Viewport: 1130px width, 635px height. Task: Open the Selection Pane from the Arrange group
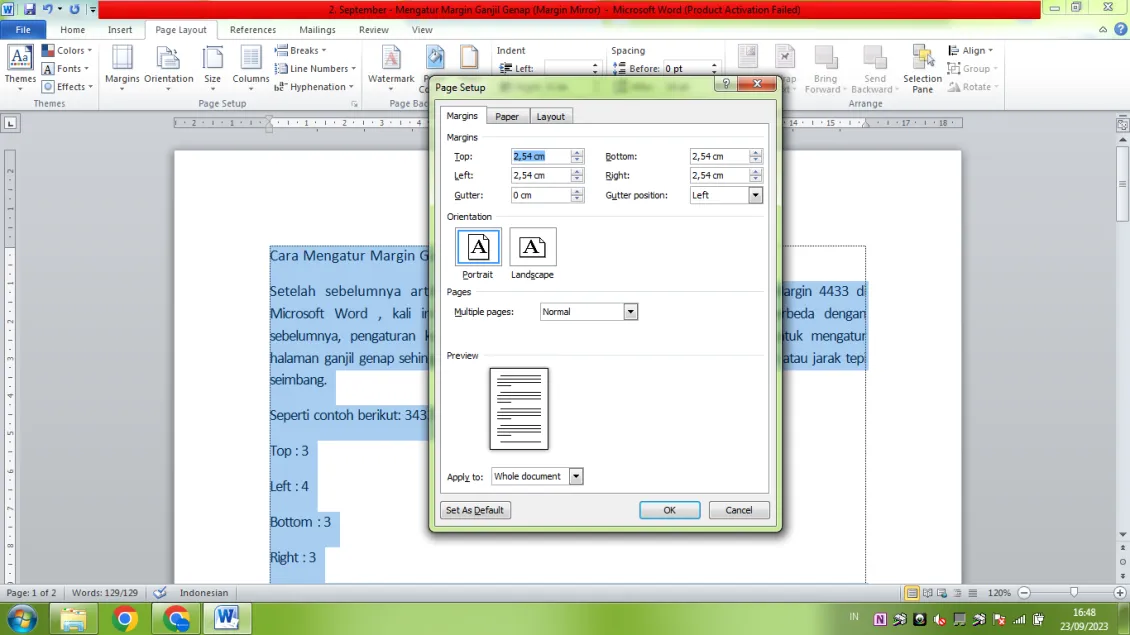pyautogui.click(x=921, y=68)
